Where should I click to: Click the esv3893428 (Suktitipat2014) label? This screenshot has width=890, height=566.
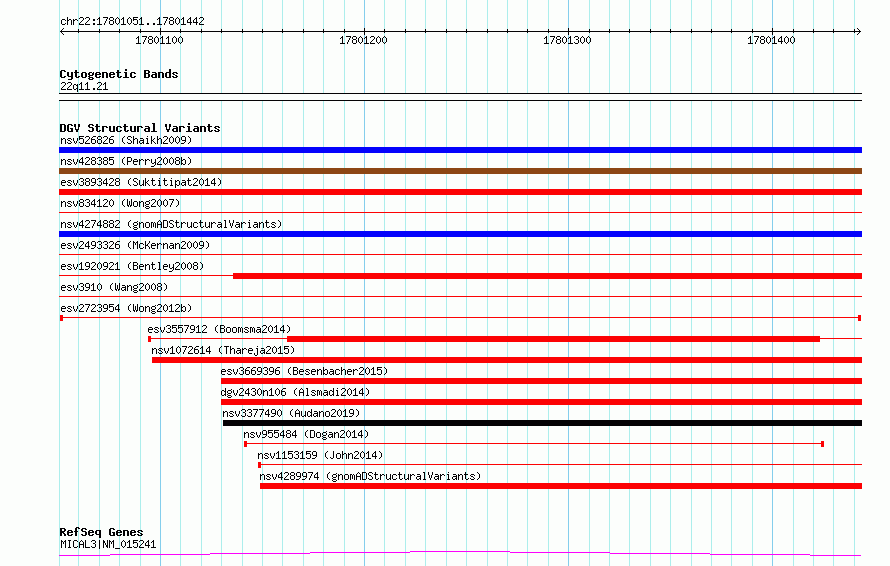coord(141,182)
